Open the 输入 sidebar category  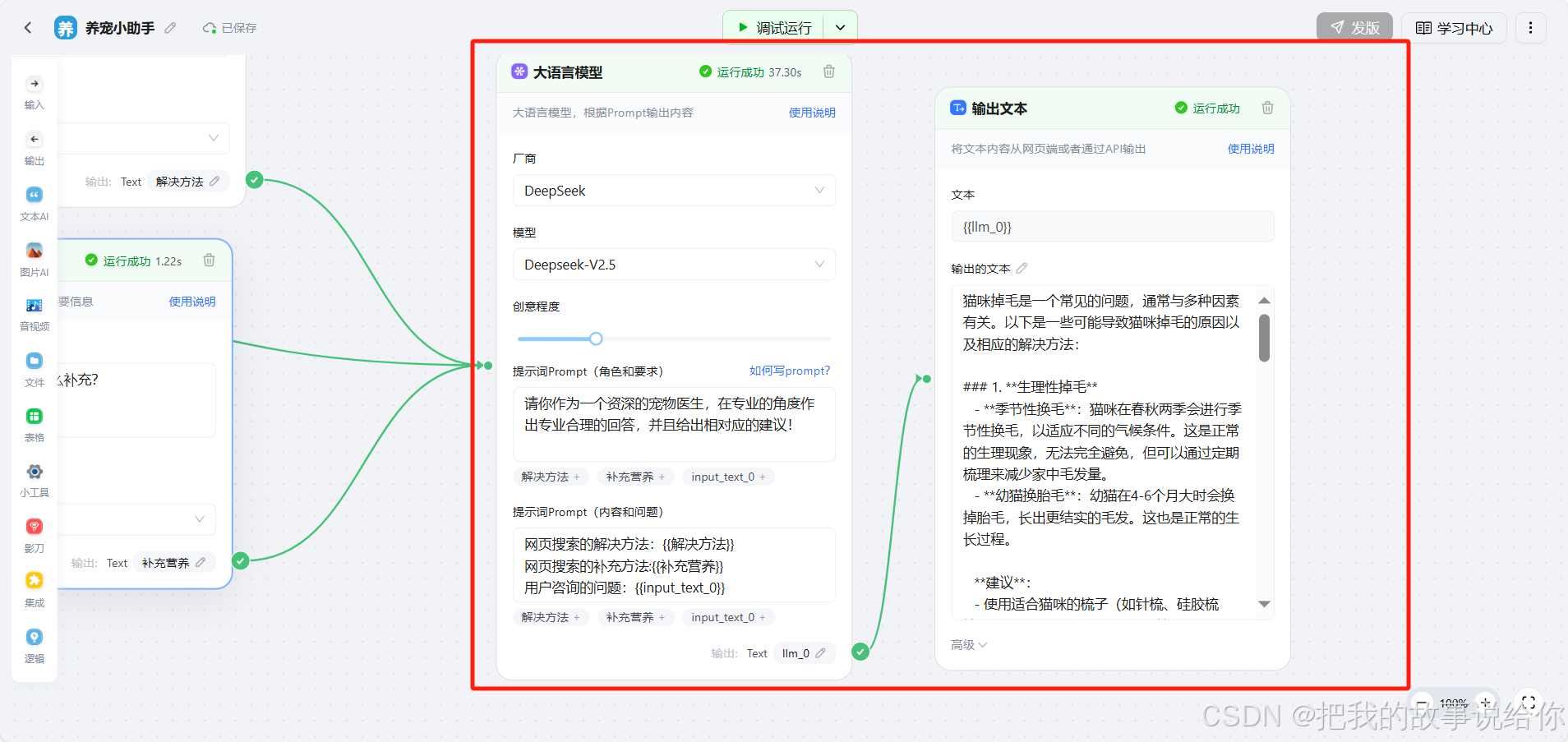click(34, 93)
